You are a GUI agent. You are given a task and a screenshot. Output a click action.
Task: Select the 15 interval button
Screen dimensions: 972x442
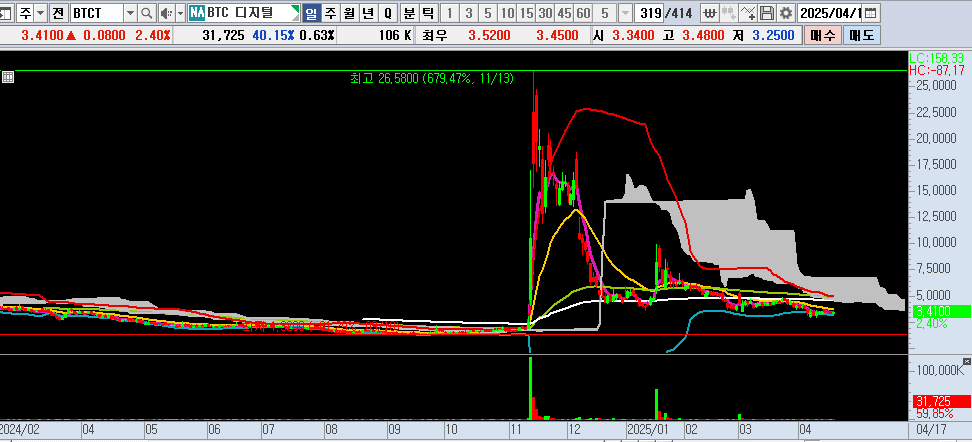[526, 12]
